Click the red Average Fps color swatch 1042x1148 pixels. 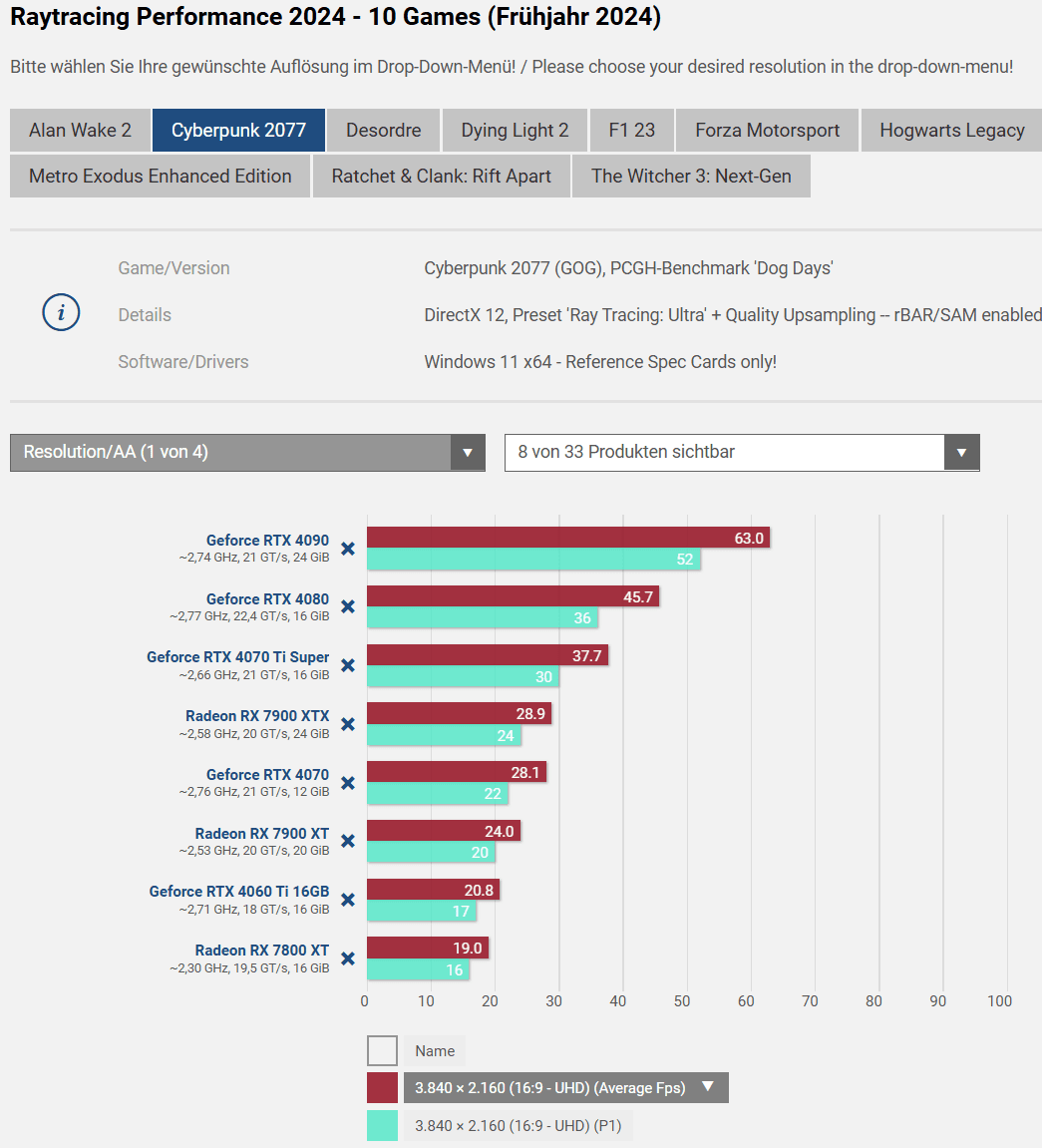382,1088
